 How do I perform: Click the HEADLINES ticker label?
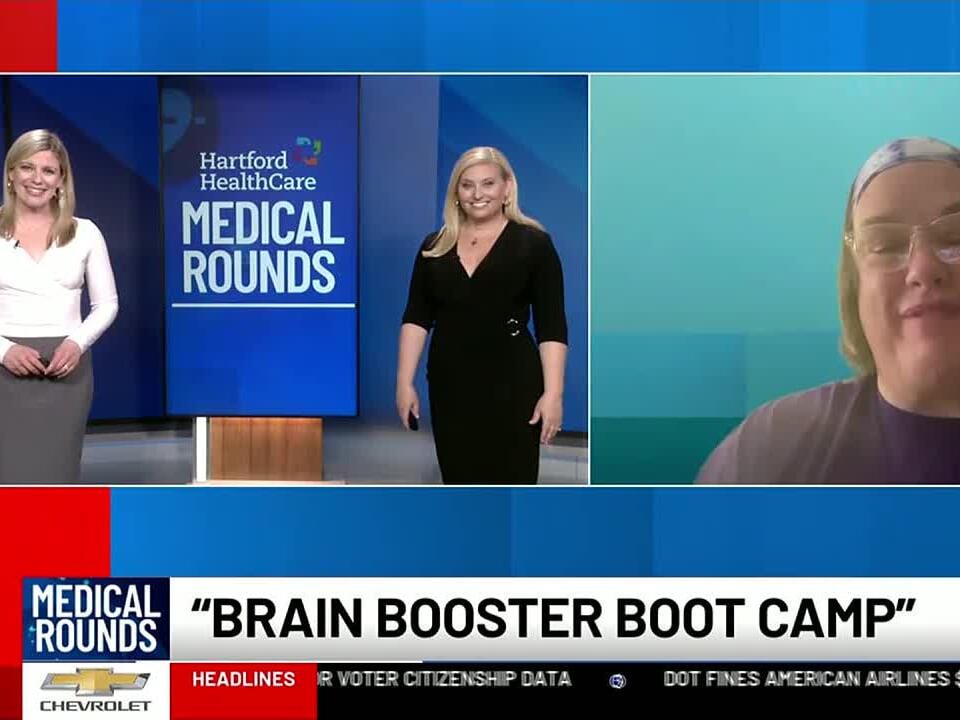pos(244,679)
